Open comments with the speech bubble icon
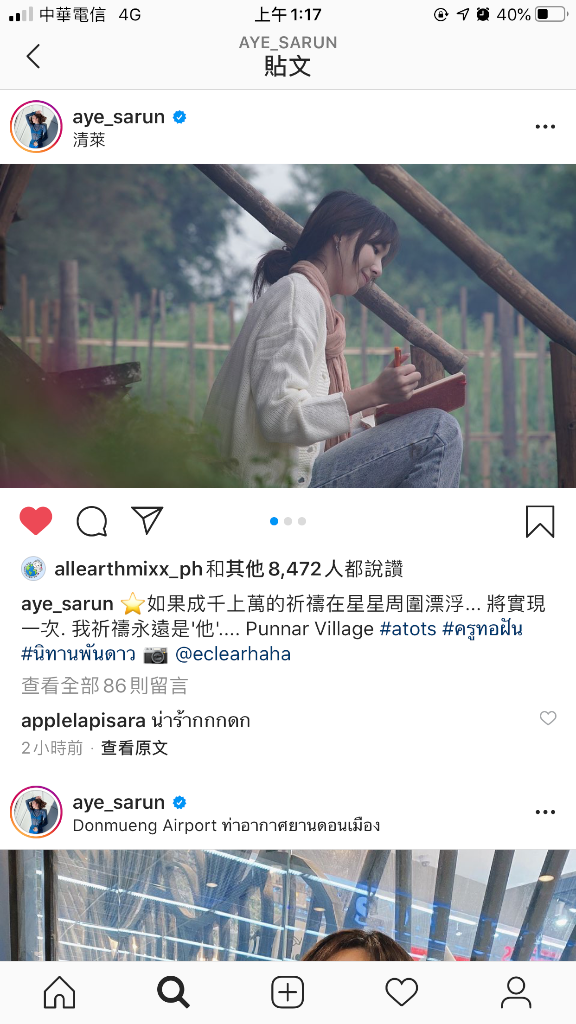 point(92,521)
